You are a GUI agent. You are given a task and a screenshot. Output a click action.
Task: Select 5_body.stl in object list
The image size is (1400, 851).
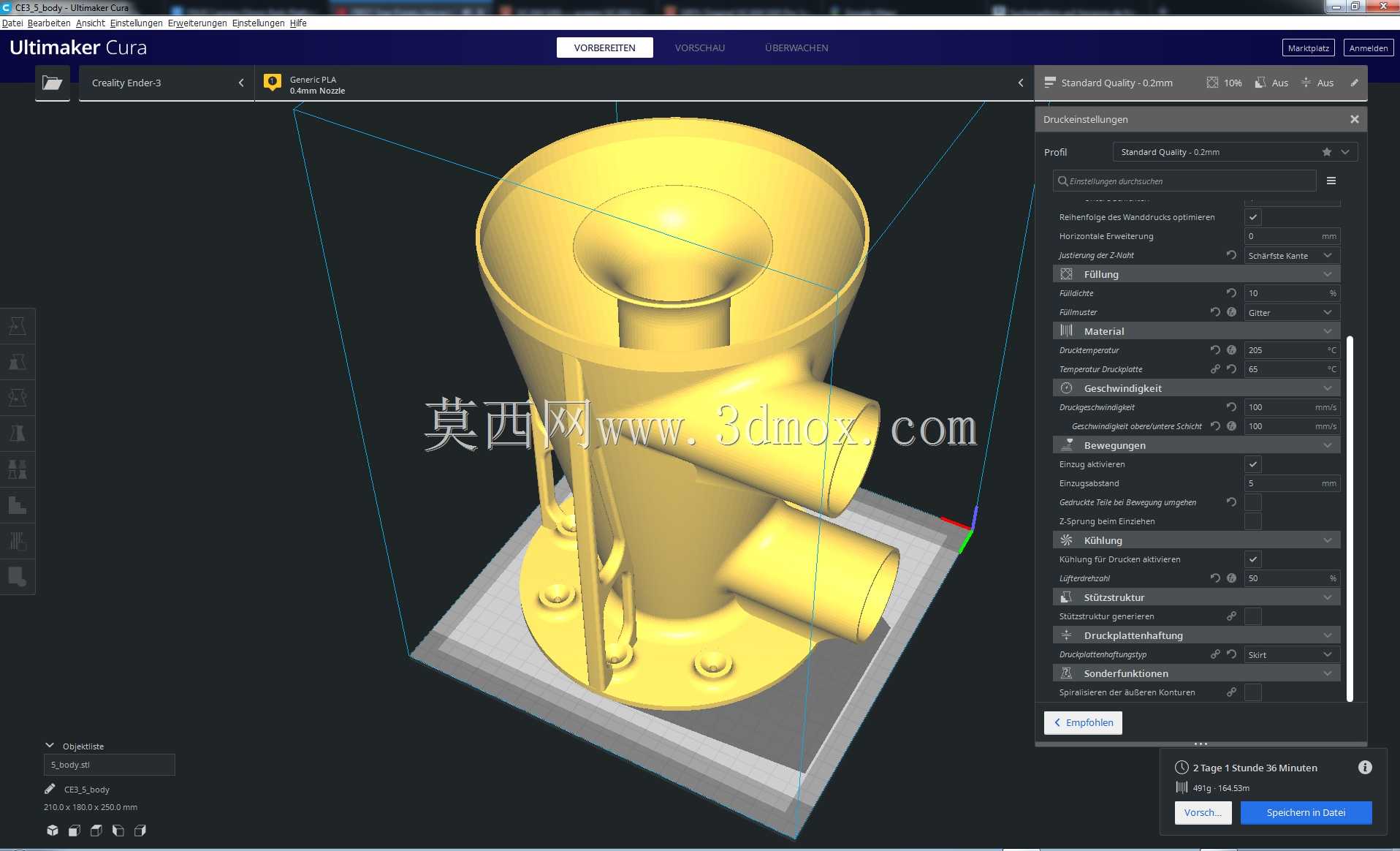point(110,765)
